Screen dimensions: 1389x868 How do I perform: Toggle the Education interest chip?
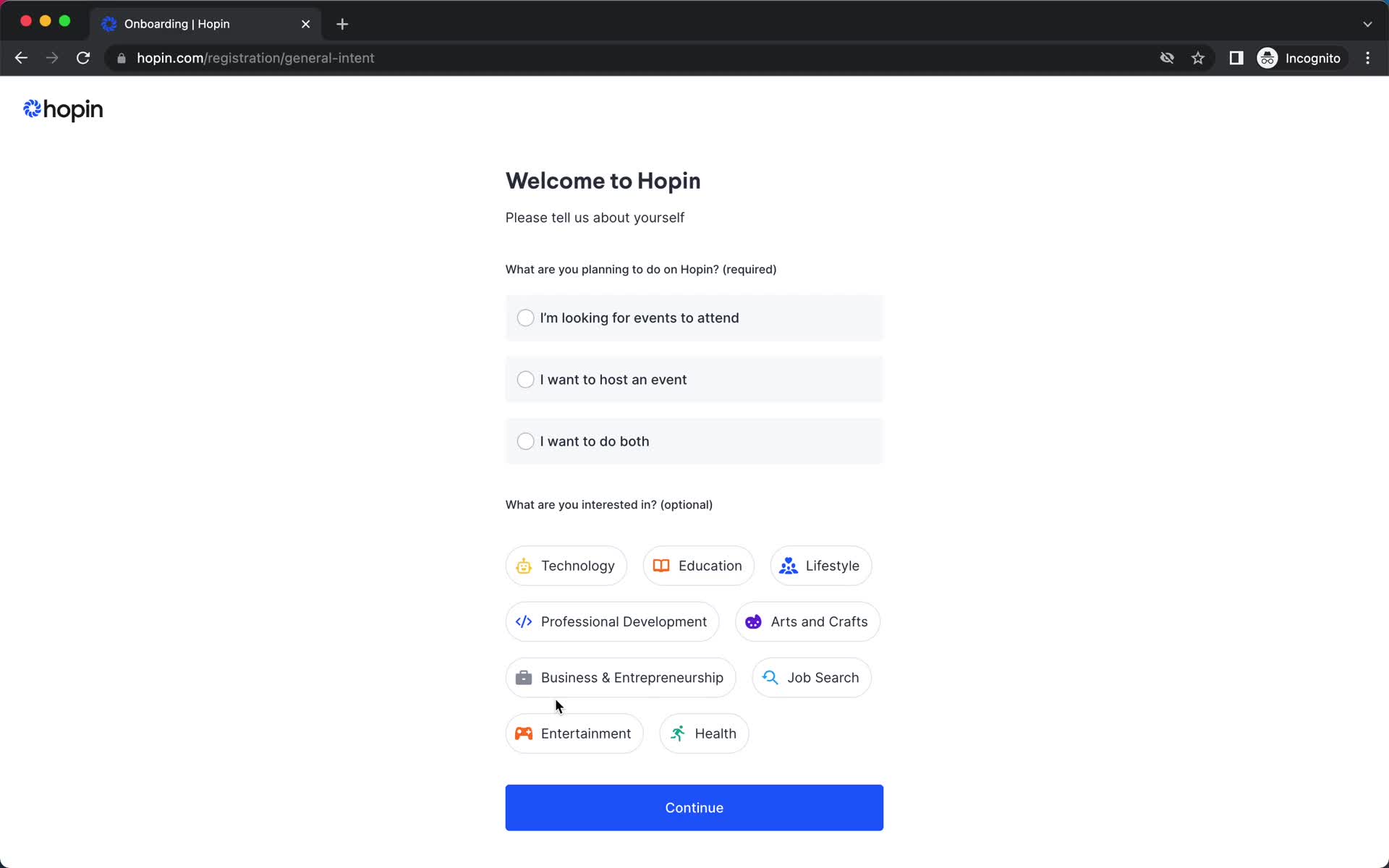tap(698, 566)
